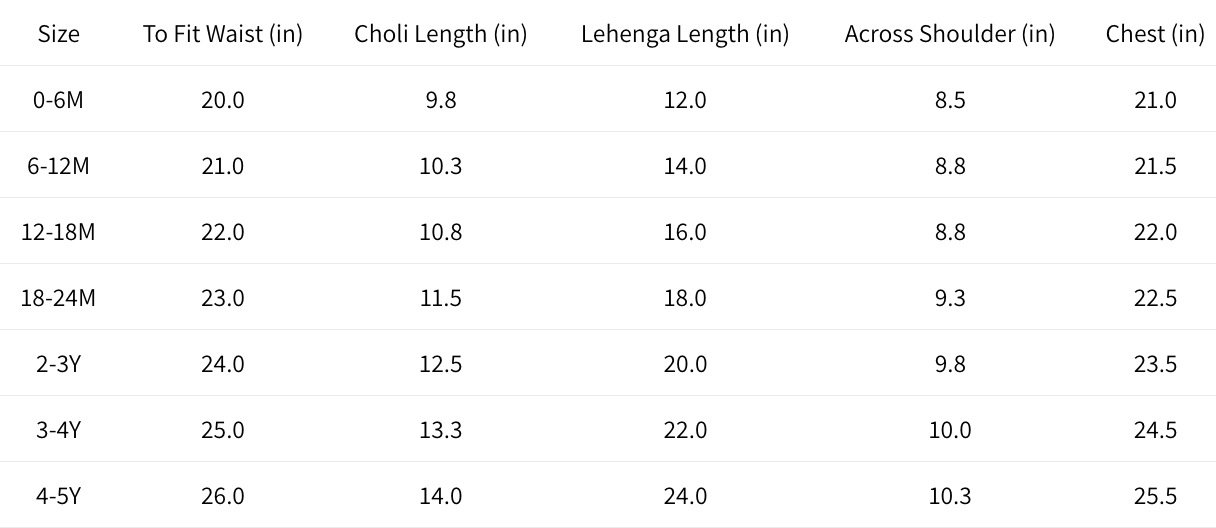Select chest value 25.5 for 4-5Y
The width and height of the screenshot is (1216, 528).
(1154, 496)
